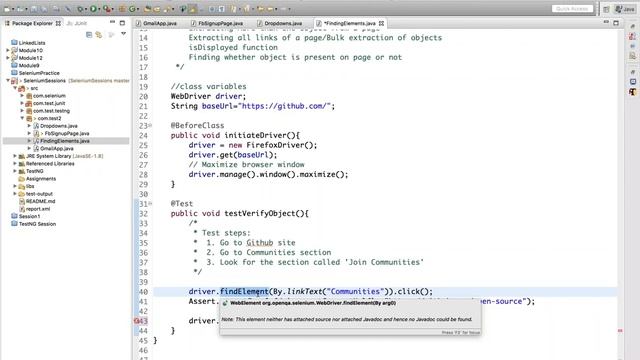Click the Save All toolbar icon
Screen dimensions: 640x360
tap(44, 9)
